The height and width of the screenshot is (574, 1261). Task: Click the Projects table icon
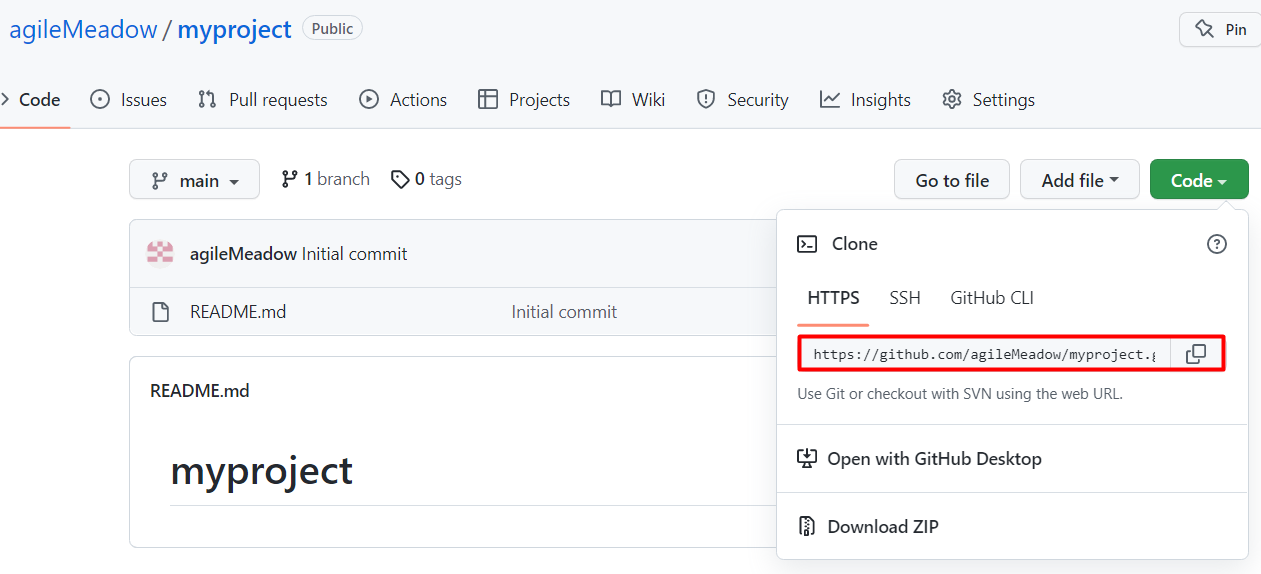[488, 99]
